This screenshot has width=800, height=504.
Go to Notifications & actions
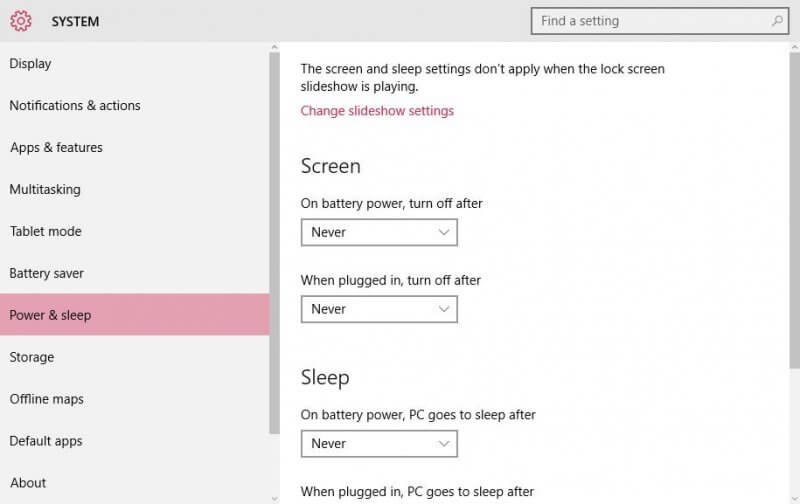(135, 106)
